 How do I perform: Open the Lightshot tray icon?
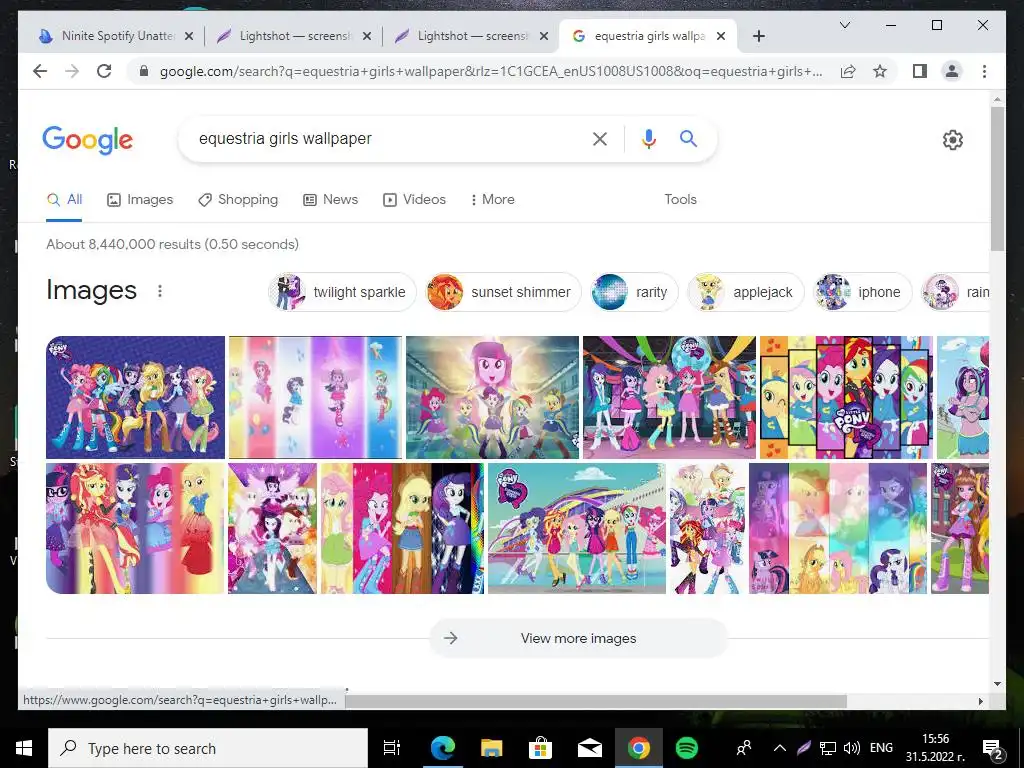point(803,748)
